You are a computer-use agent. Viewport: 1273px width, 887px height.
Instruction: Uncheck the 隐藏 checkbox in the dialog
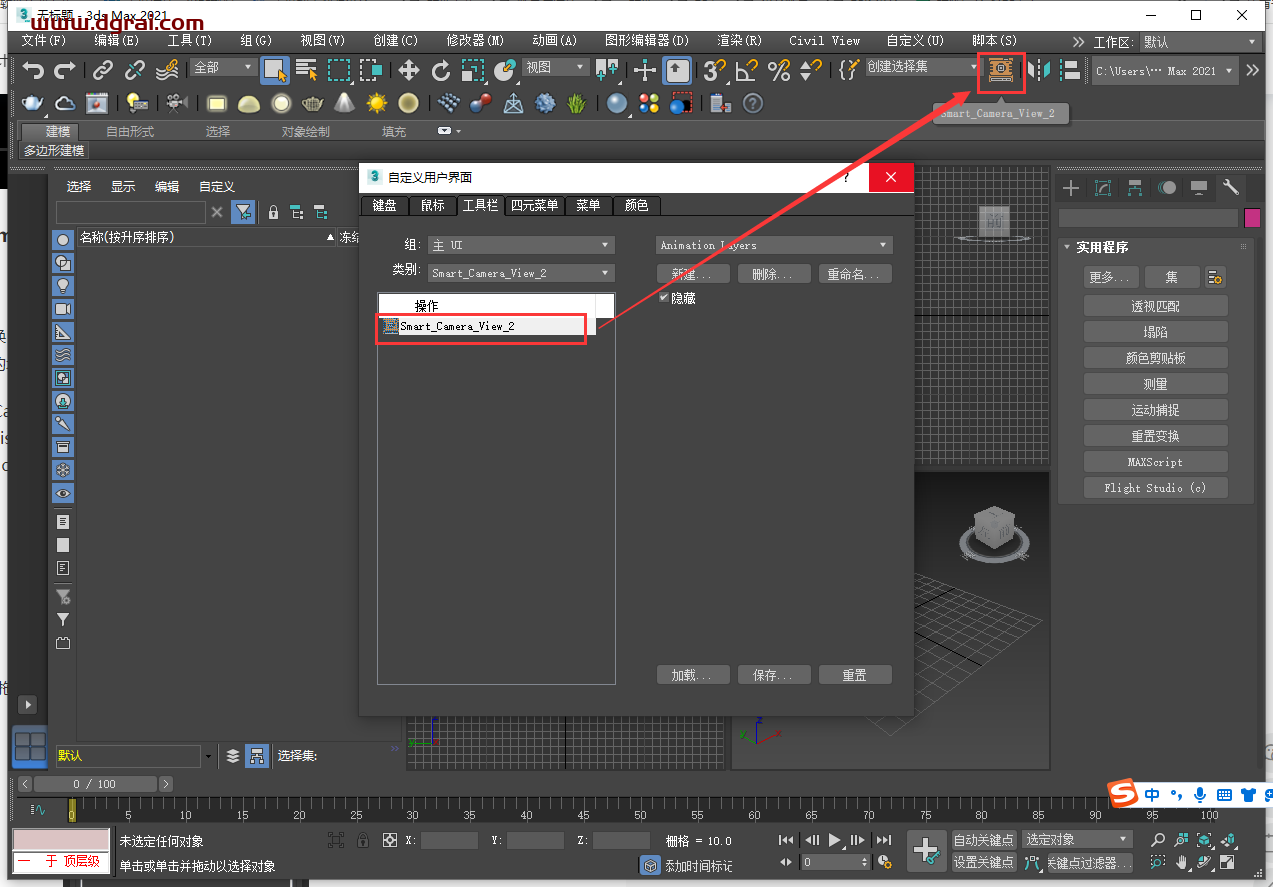[662, 297]
